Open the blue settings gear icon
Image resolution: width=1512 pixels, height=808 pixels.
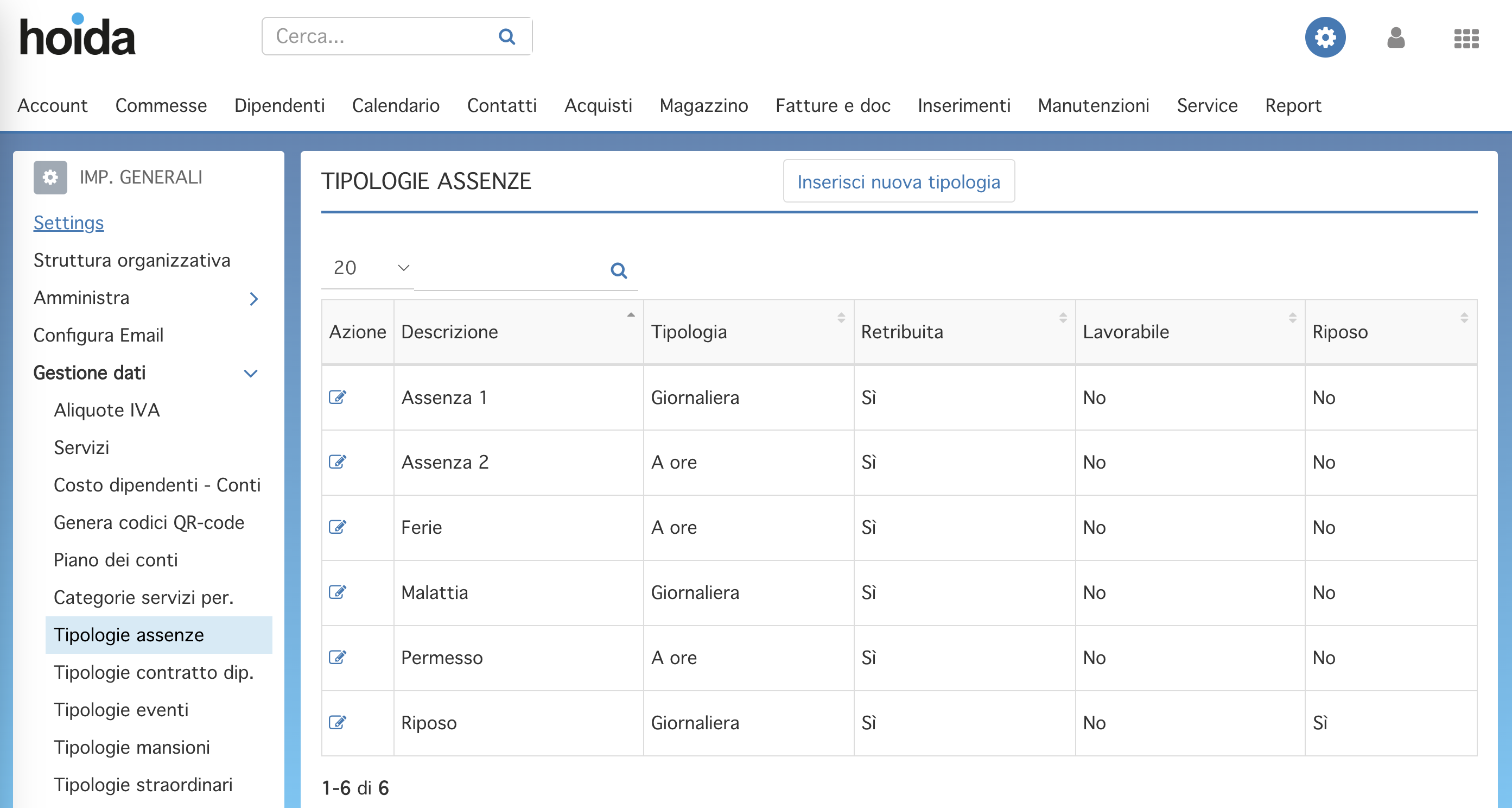click(1325, 37)
